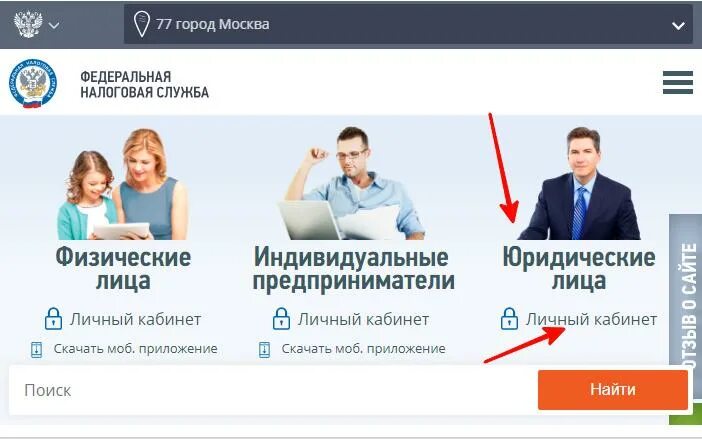The image size is (702, 439).
Task: Open the Индивидуальные предприниматели section
Action: (354, 269)
